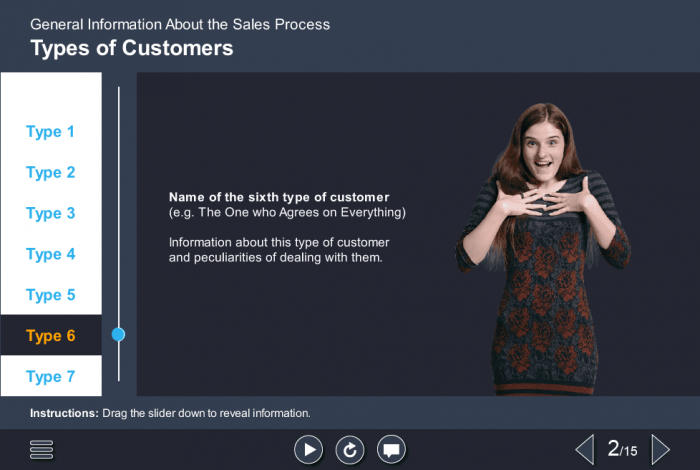Click the slider track beside Type 1
This screenshot has width=700, height=470.
click(x=118, y=132)
